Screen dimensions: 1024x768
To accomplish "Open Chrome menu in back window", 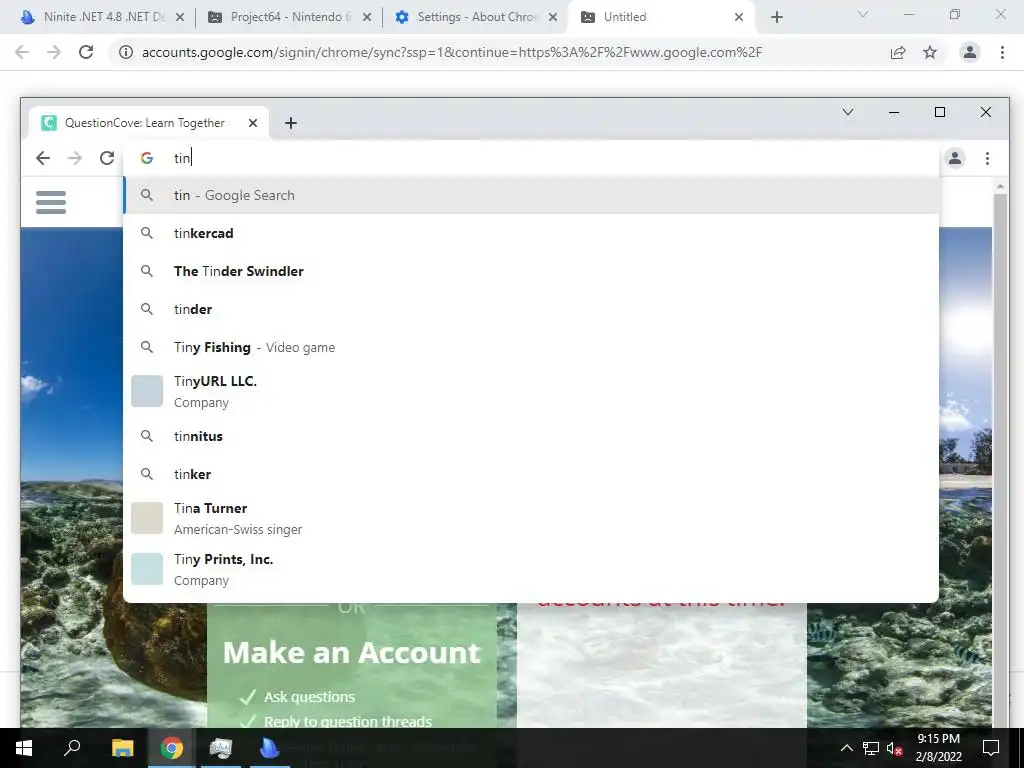I will tap(1002, 52).
